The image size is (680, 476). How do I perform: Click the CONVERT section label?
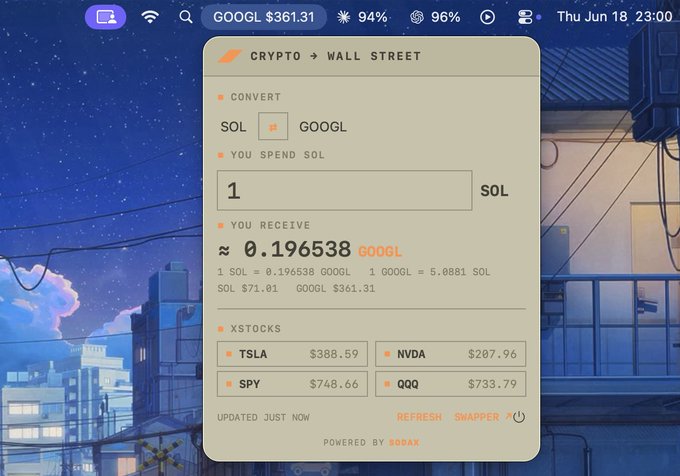click(x=255, y=97)
